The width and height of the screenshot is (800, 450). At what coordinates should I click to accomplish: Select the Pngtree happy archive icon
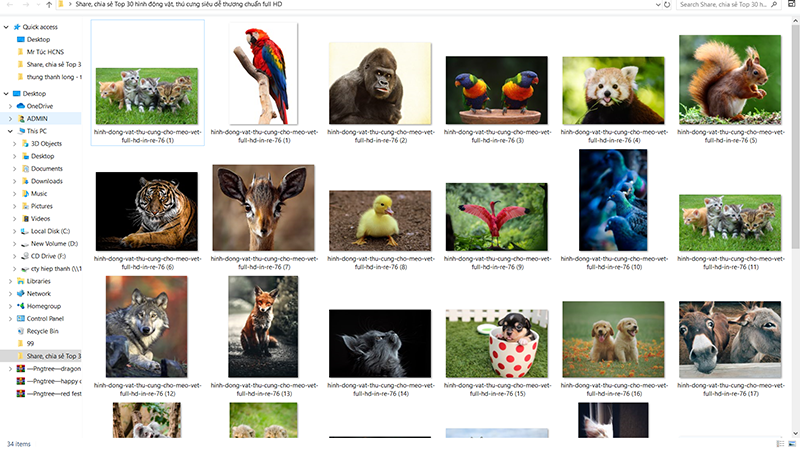21,381
